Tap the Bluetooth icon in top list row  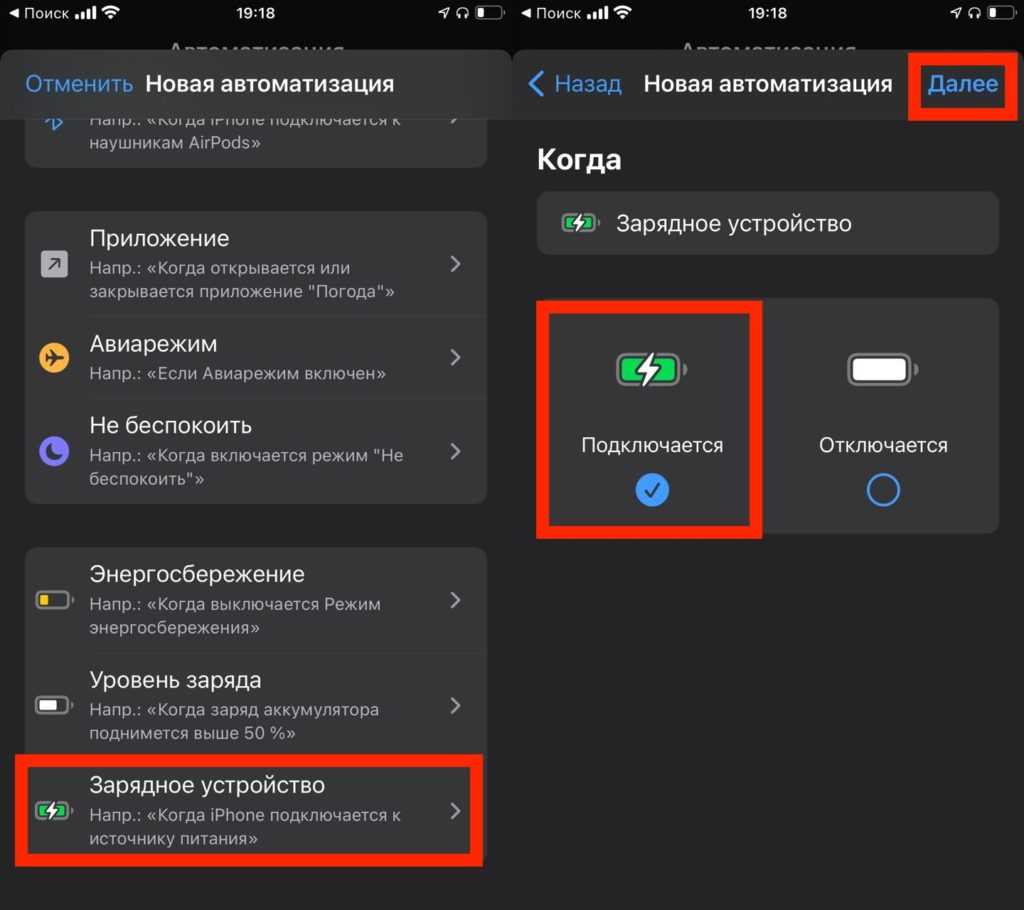54,120
